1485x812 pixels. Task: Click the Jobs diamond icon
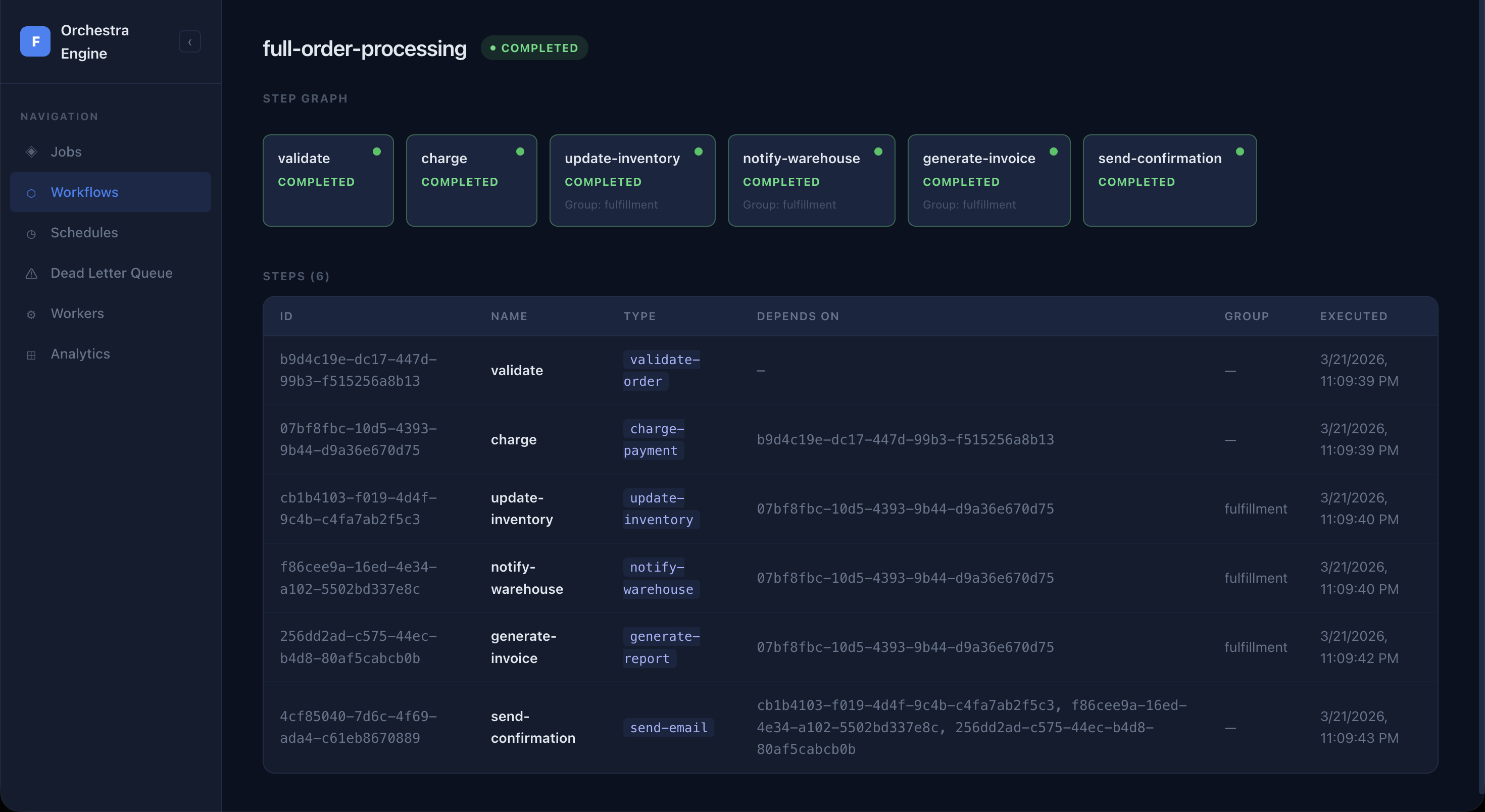31,151
